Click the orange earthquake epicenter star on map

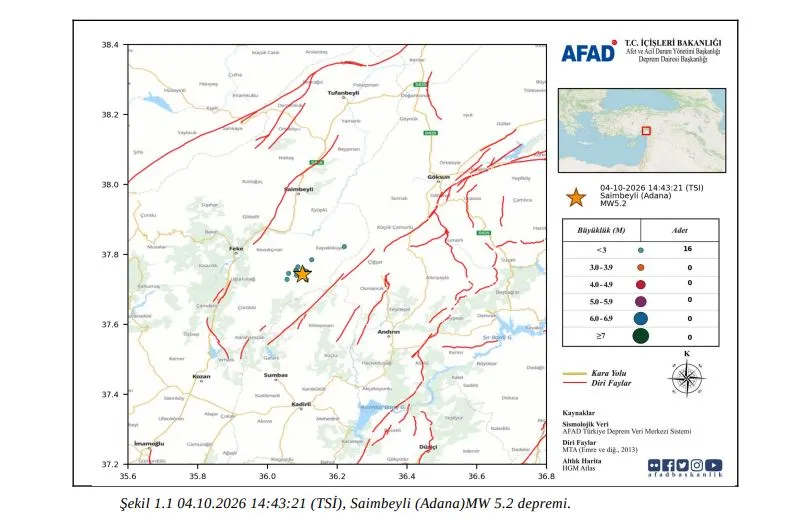302,274
